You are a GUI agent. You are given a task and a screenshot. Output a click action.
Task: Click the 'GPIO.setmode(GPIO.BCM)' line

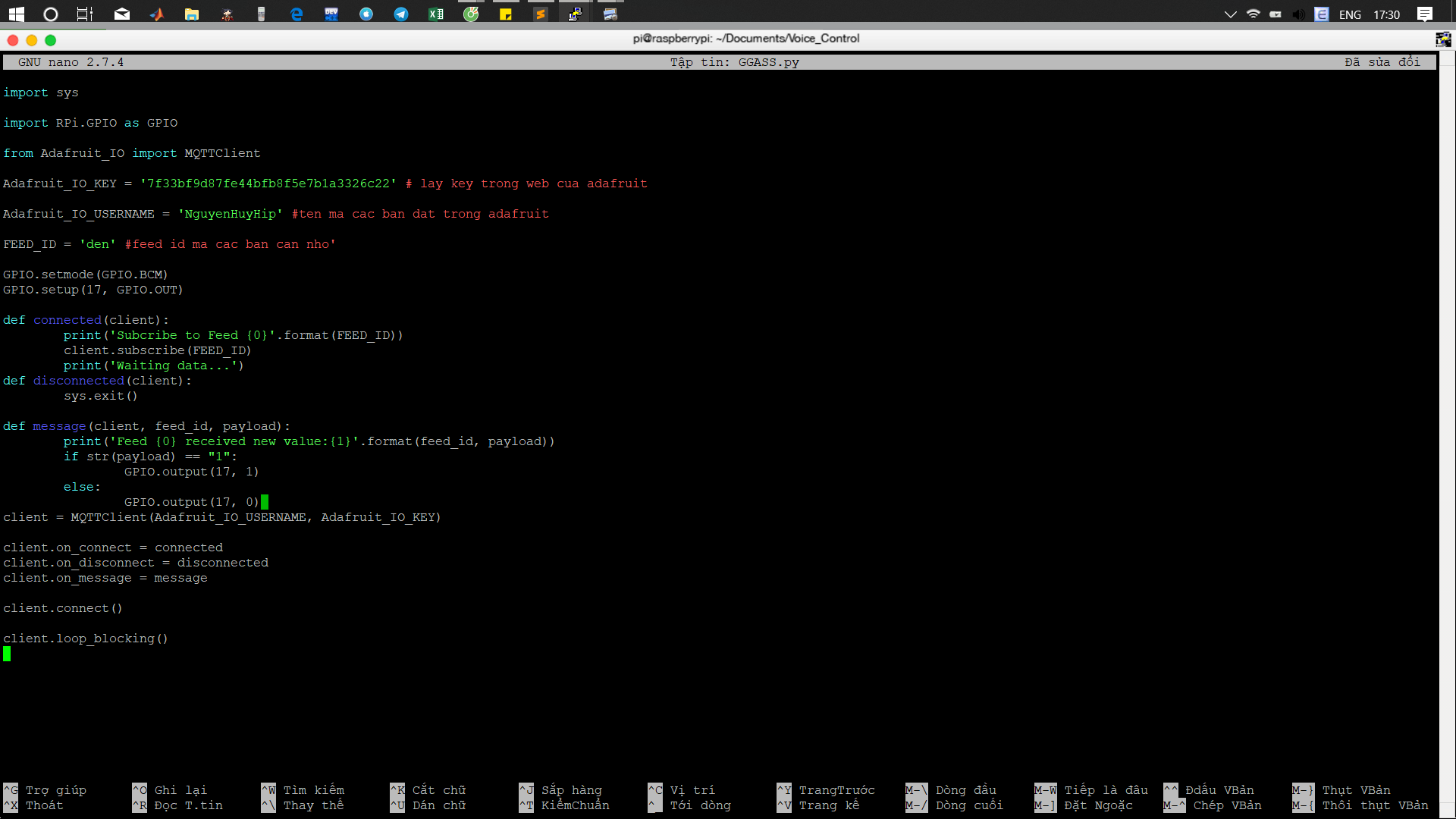point(86,275)
